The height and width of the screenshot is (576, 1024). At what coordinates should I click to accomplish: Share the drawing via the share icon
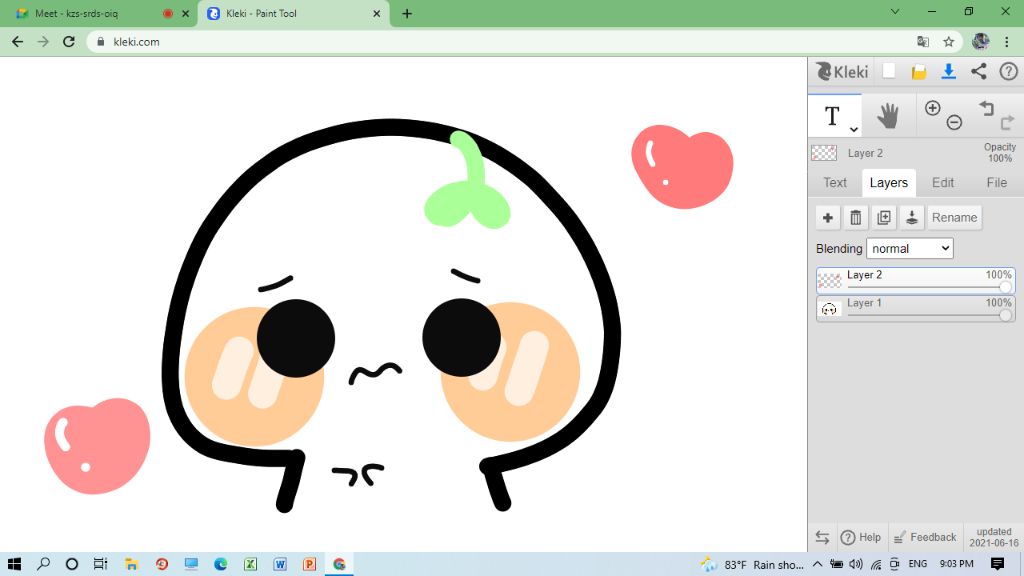(x=978, y=71)
